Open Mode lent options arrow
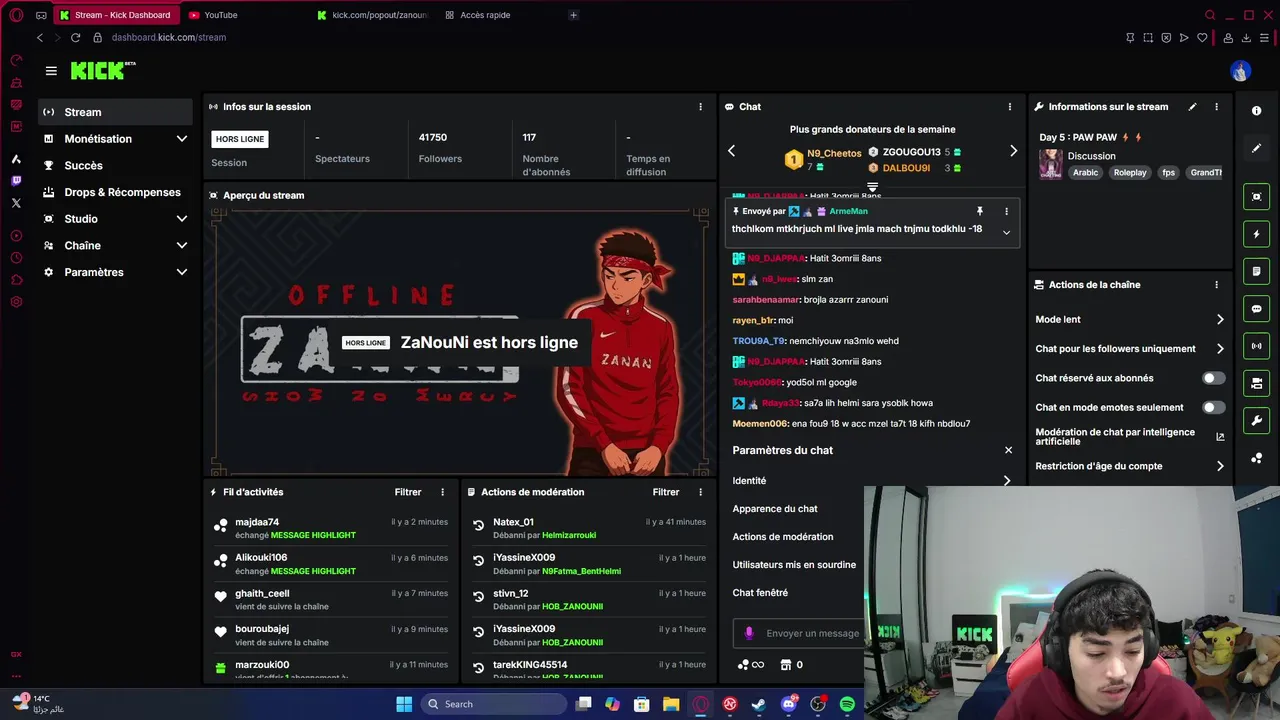This screenshot has width=1280, height=720. click(1220, 320)
